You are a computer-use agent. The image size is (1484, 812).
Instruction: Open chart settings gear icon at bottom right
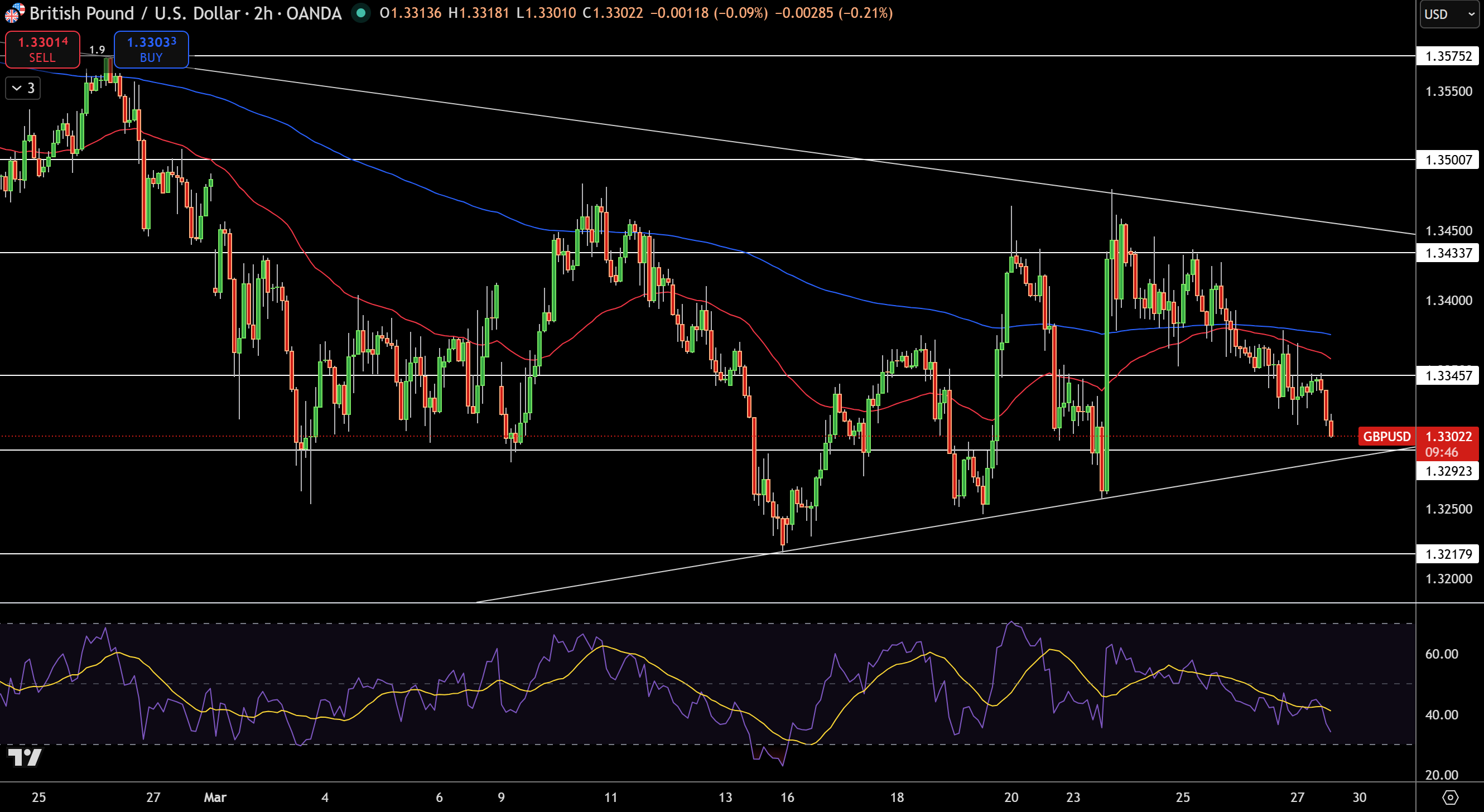pos(1450,797)
